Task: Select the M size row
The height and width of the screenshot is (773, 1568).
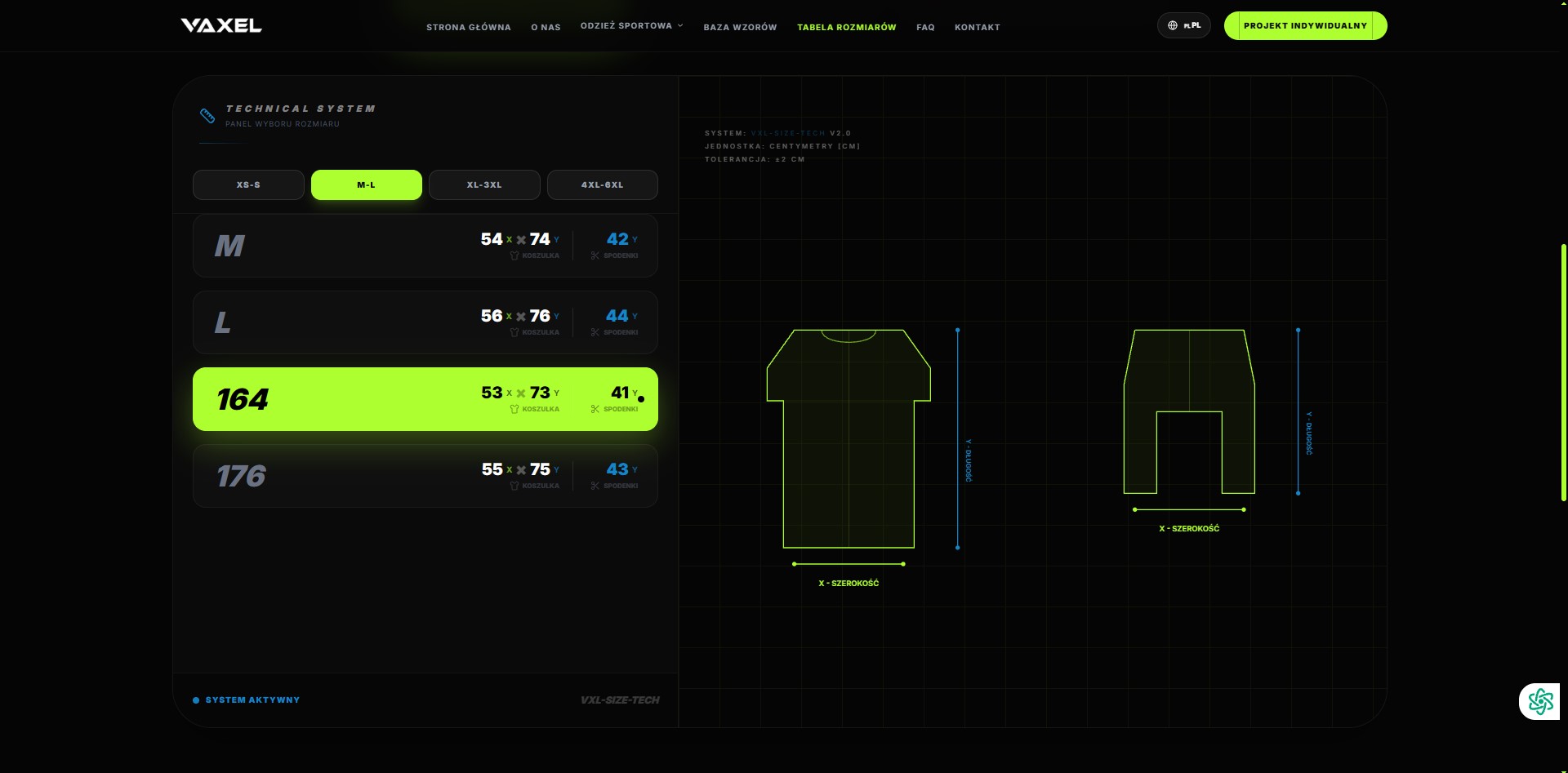Action: [x=425, y=246]
